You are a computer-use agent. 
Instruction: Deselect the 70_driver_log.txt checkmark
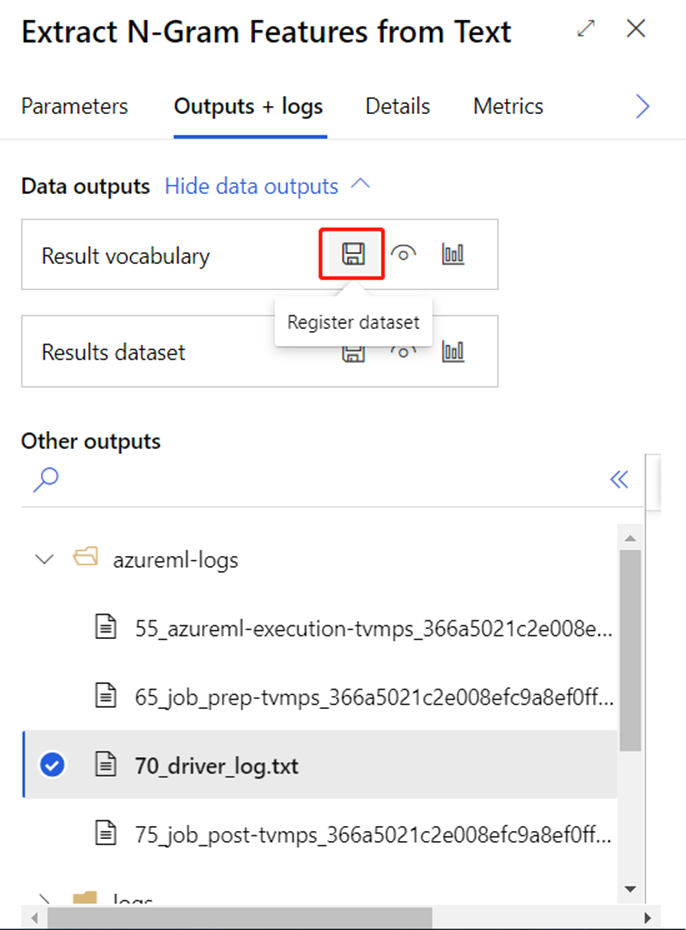(52, 765)
